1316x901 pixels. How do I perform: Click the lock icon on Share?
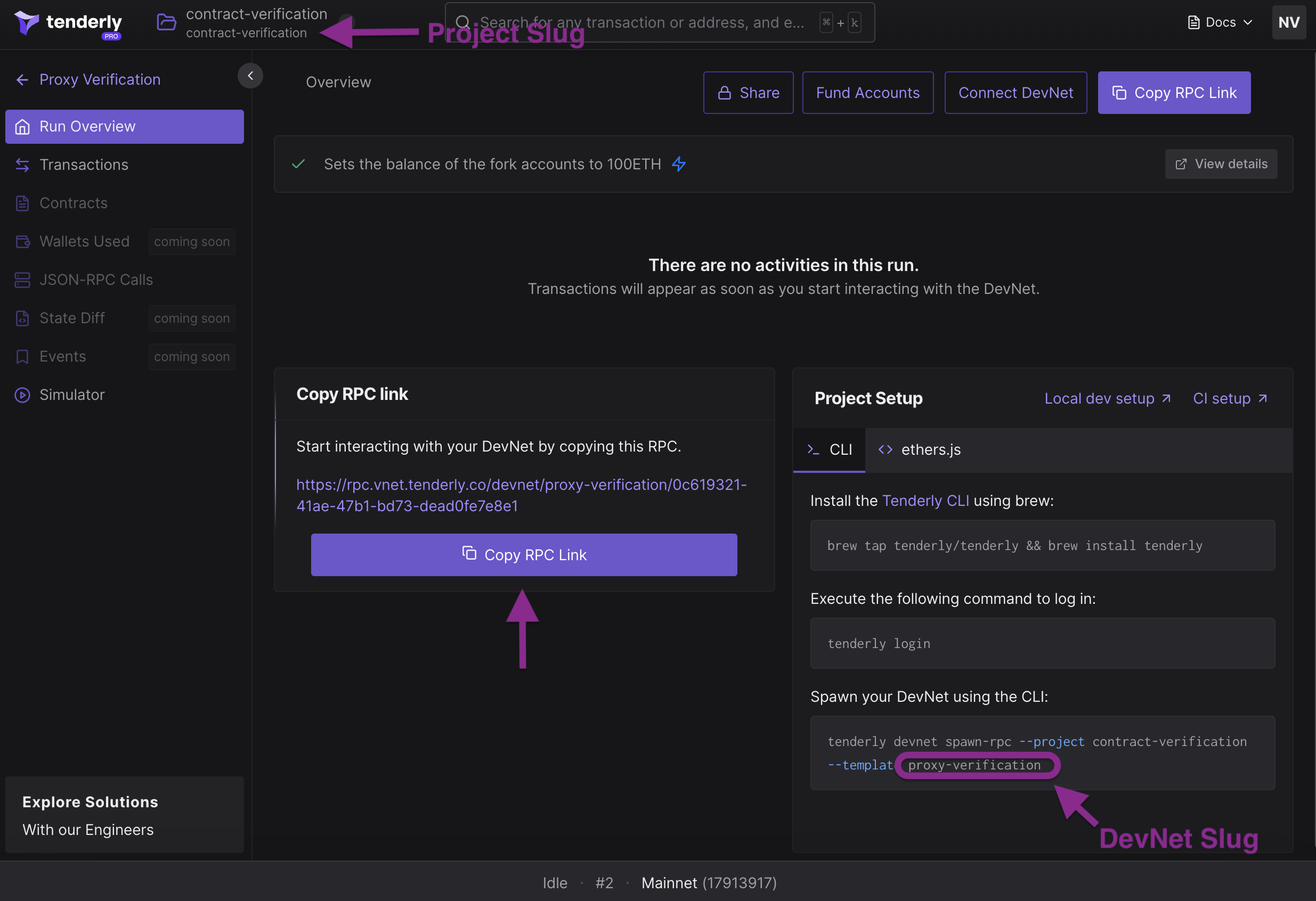point(724,93)
